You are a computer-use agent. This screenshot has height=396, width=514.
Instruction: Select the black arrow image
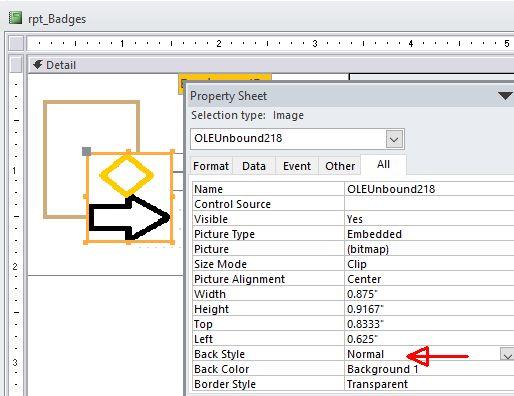pyautogui.click(x=130, y=217)
